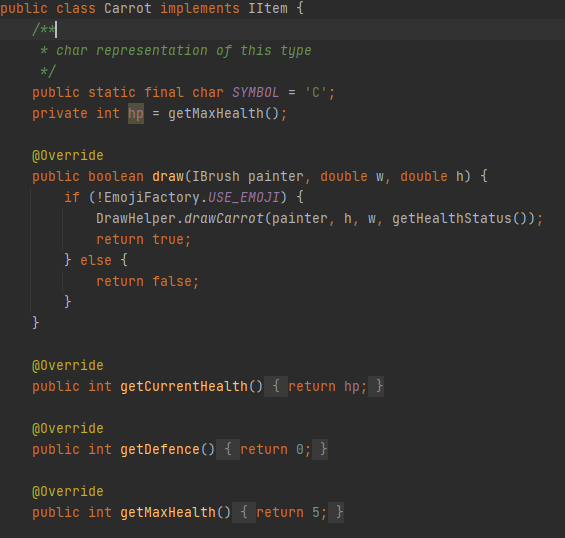Click the class name Carrot
Screen dimensions: 565x538
[x=128, y=8]
